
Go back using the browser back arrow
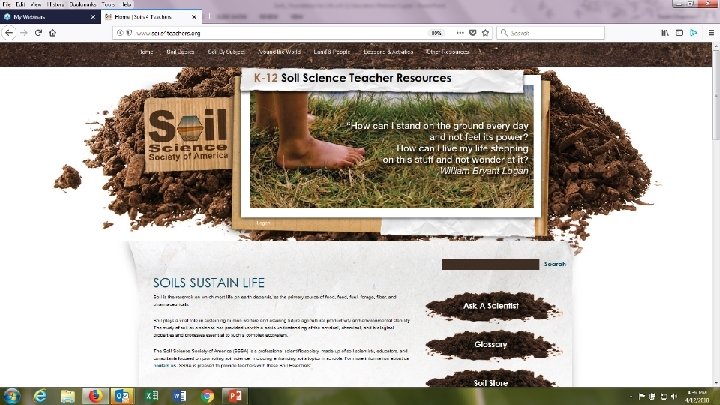click(x=9, y=33)
